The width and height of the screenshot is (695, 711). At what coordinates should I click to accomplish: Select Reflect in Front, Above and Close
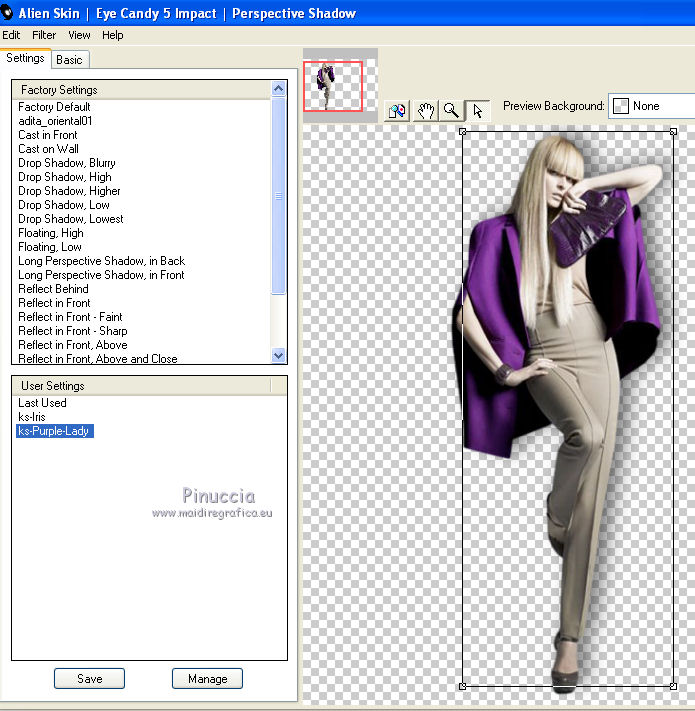pos(98,358)
